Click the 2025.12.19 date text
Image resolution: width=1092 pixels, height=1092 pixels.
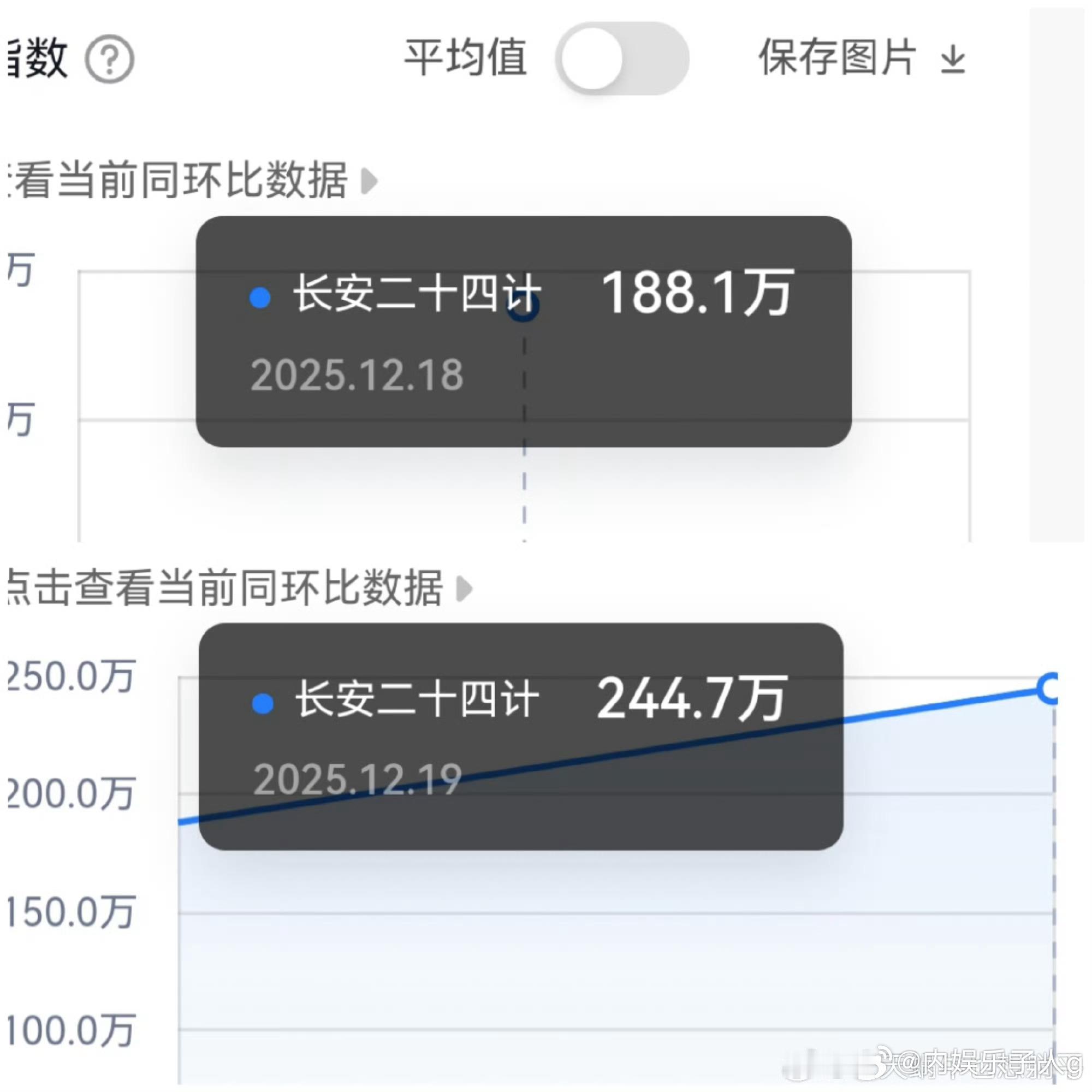pos(357,780)
